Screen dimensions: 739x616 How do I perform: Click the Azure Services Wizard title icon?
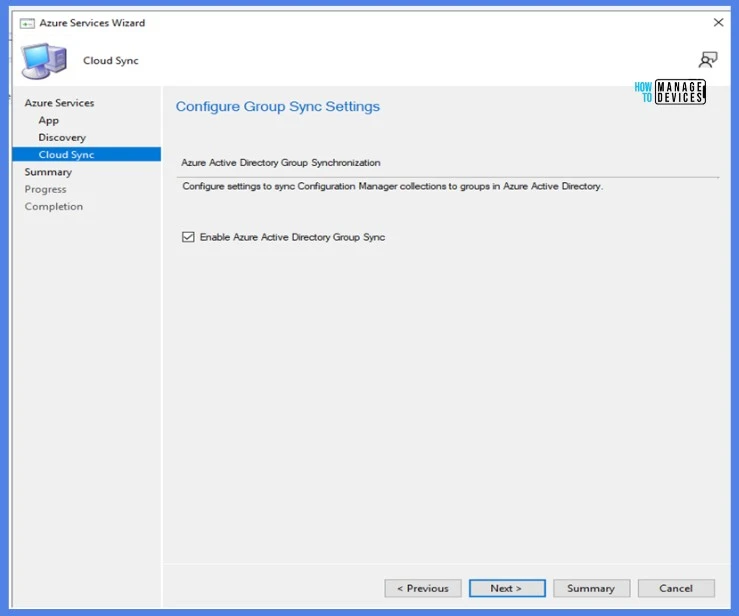27,23
